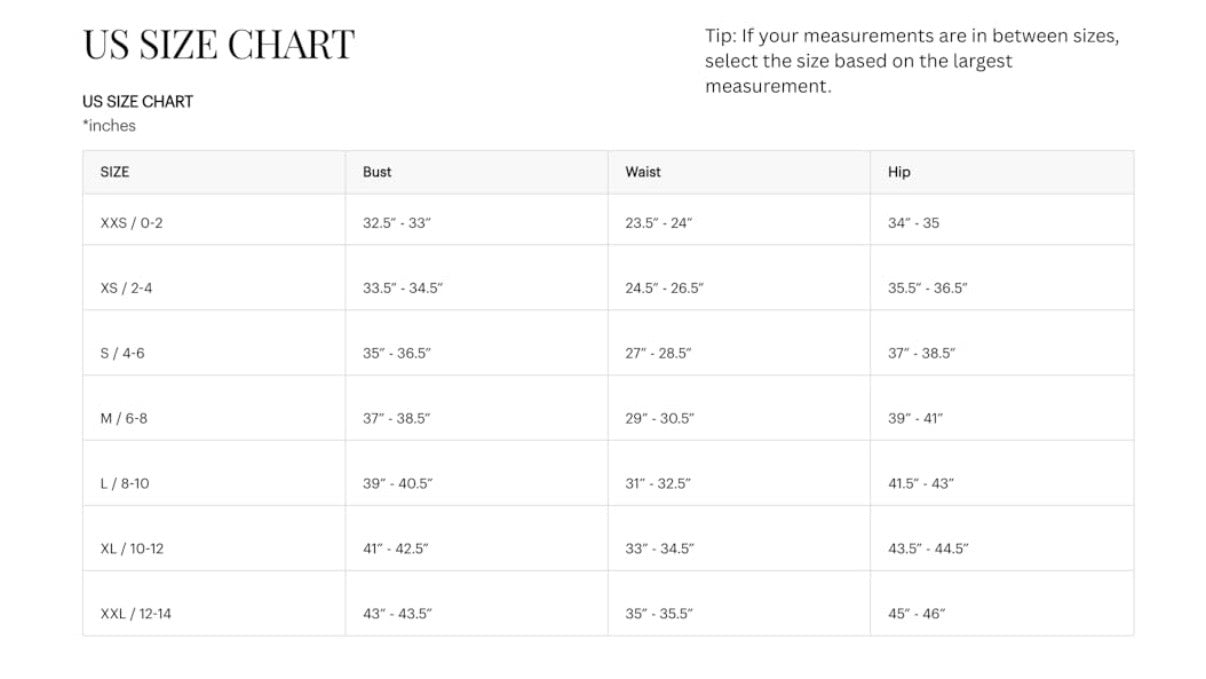Click the Hip column header
Image resolution: width=1206 pixels, height=679 pixels.
click(x=899, y=172)
